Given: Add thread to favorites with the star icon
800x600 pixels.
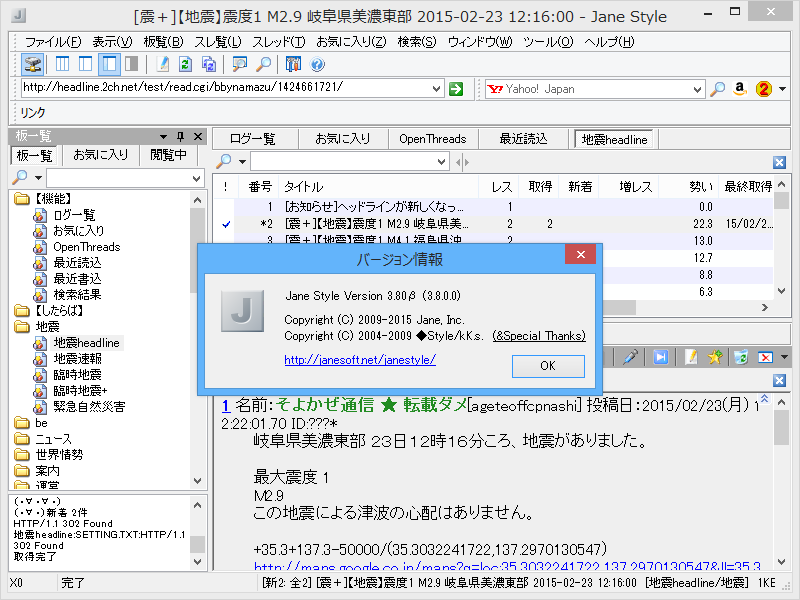Looking at the screenshot, I should click(716, 357).
